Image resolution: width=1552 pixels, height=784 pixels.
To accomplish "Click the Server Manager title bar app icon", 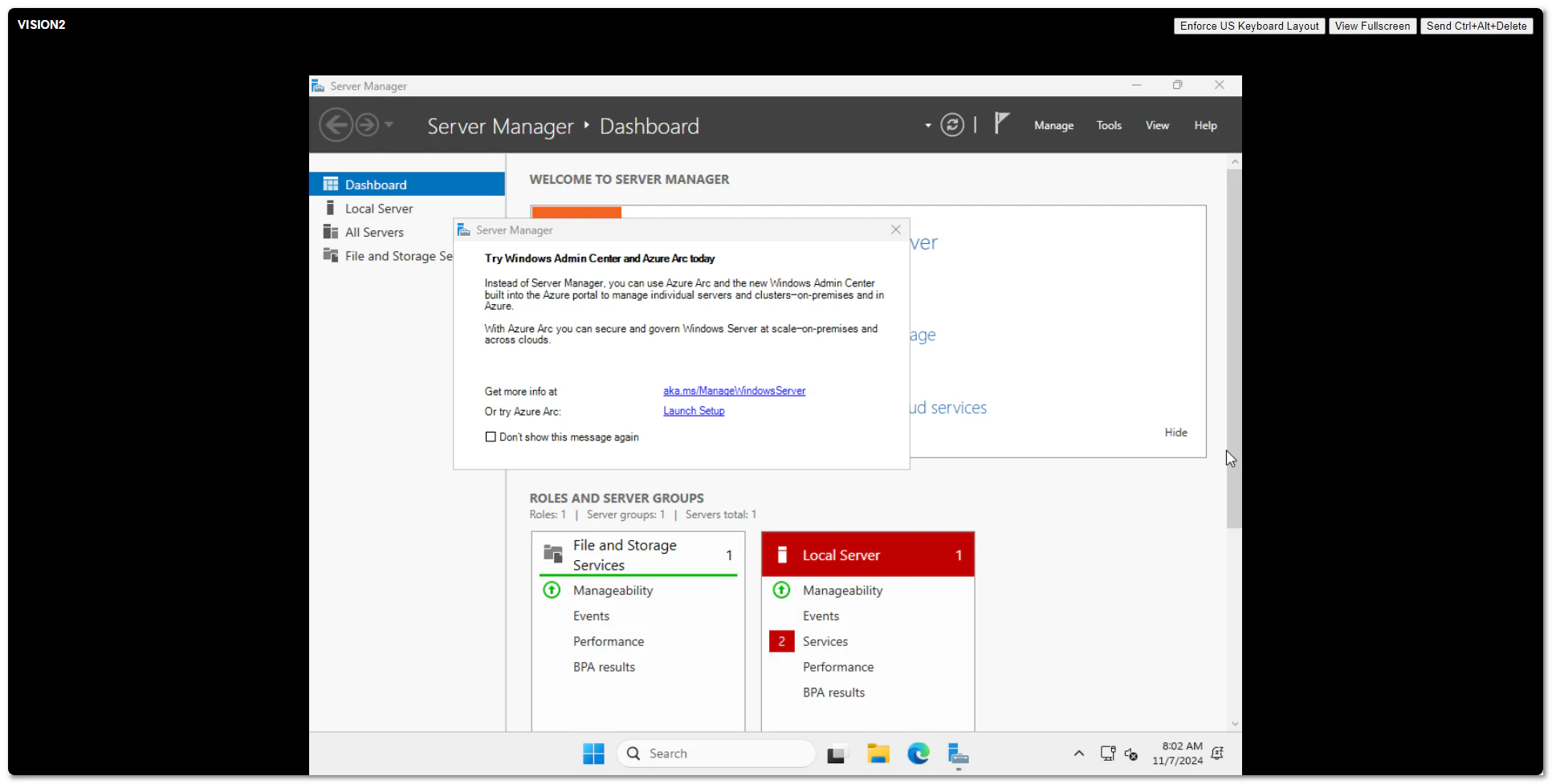I will tap(318, 86).
